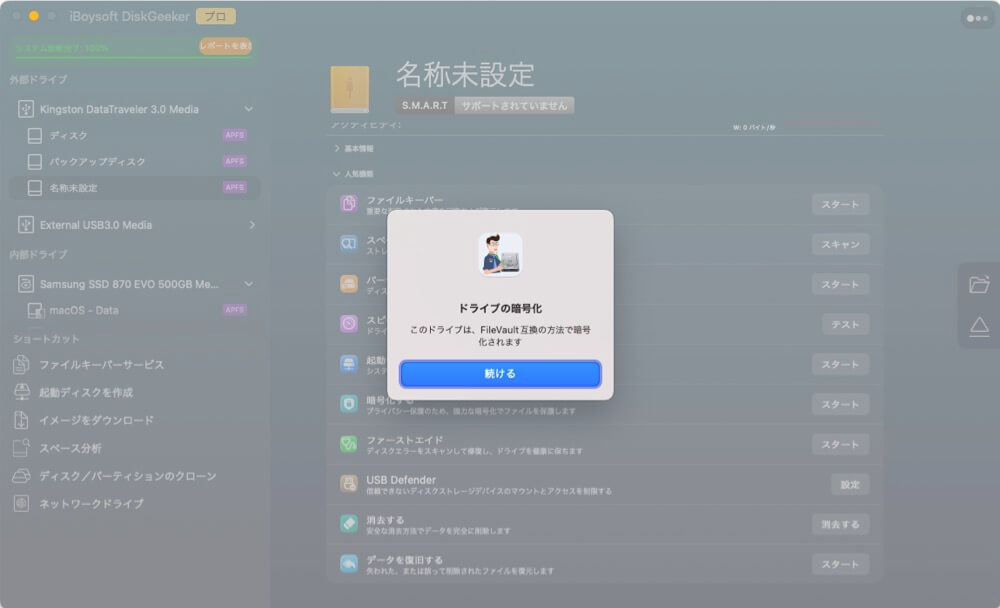Click the 続ける button in the dialog
The height and width of the screenshot is (608, 1000).
500,373
